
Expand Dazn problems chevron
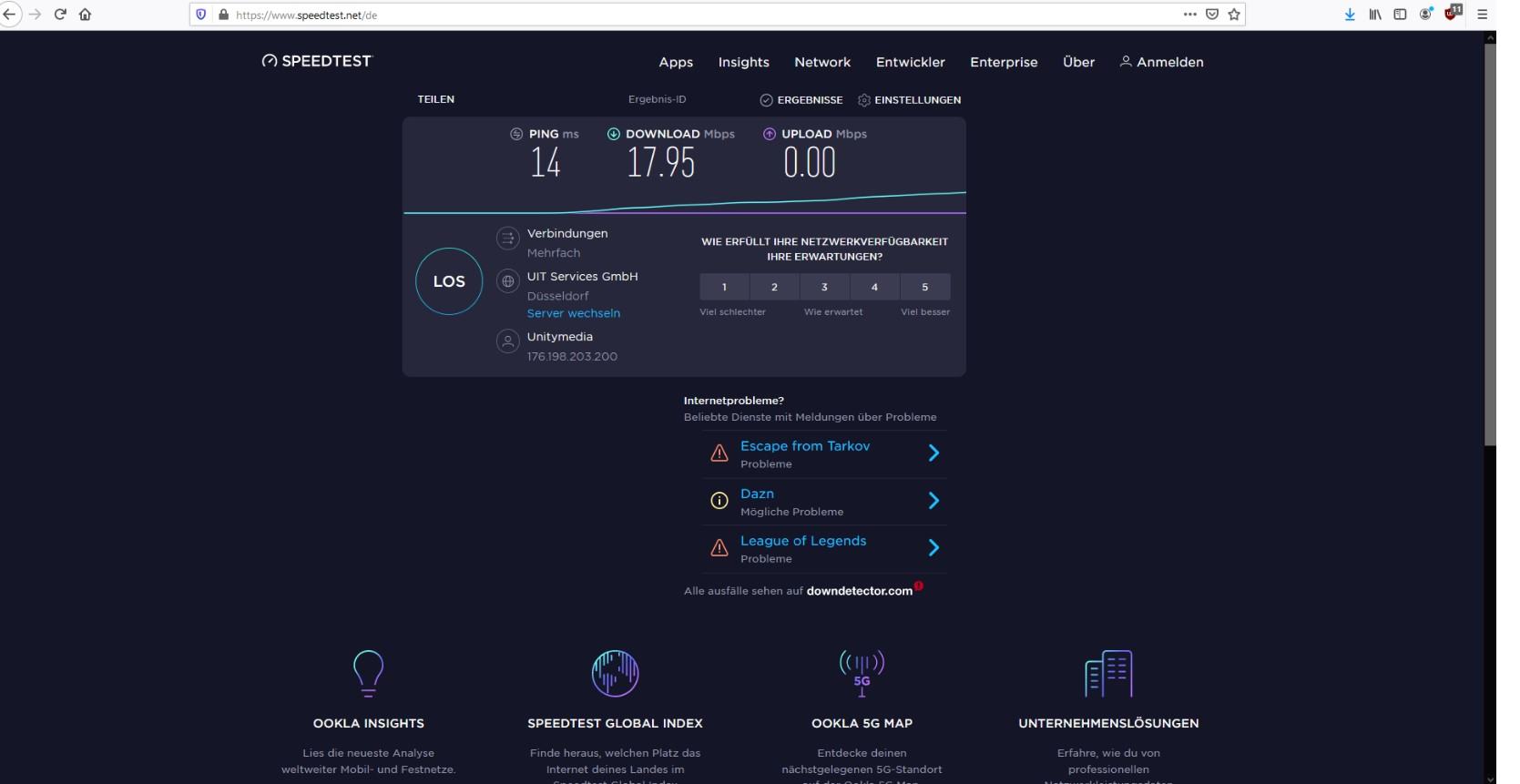point(933,501)
